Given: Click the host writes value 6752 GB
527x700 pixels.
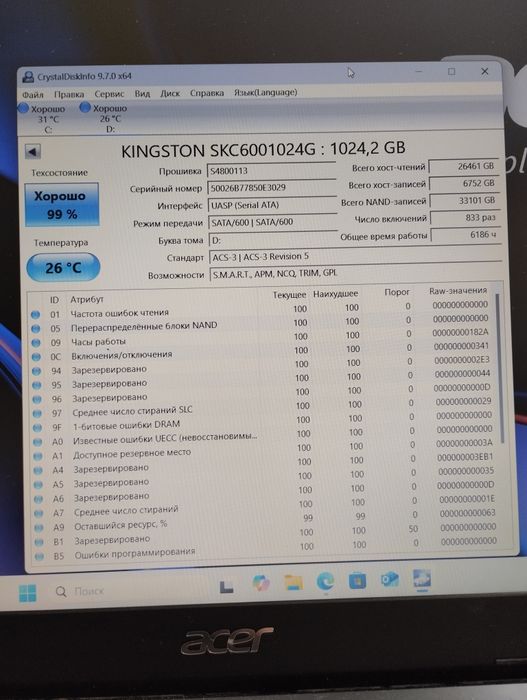Looking at the screenshot, I should pyautogui.click(x=464, y=183).
